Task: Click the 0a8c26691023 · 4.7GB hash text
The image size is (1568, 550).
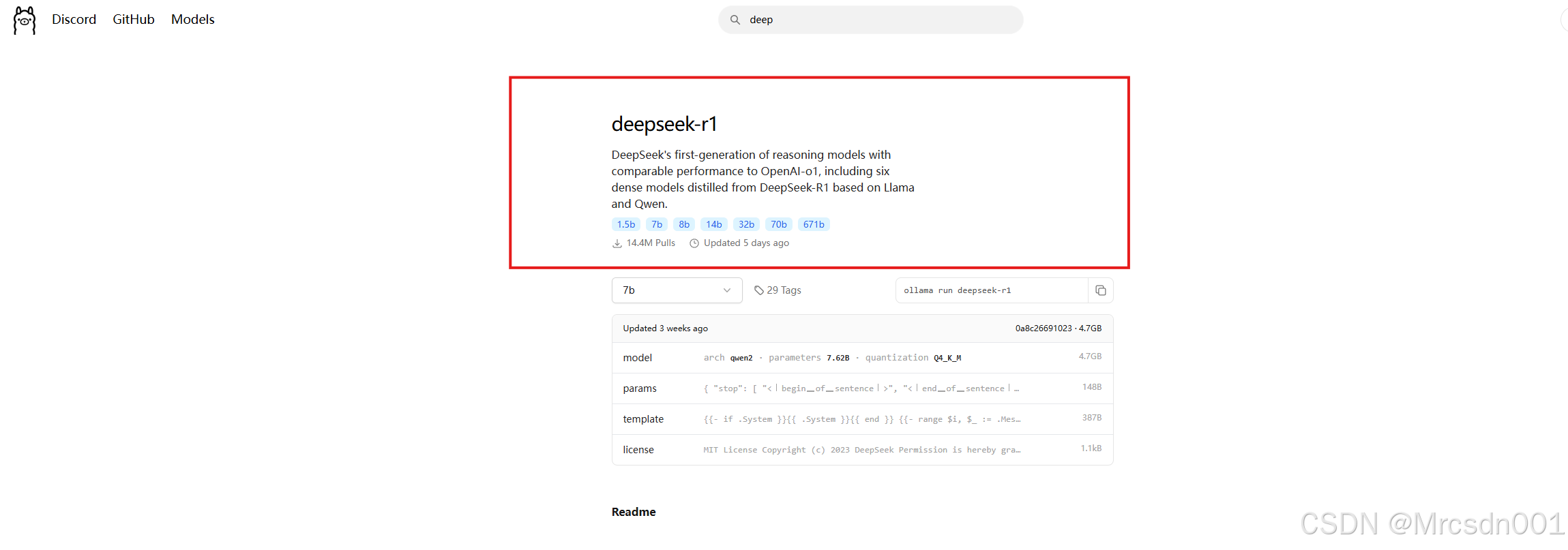Action: coord(1058,329)
